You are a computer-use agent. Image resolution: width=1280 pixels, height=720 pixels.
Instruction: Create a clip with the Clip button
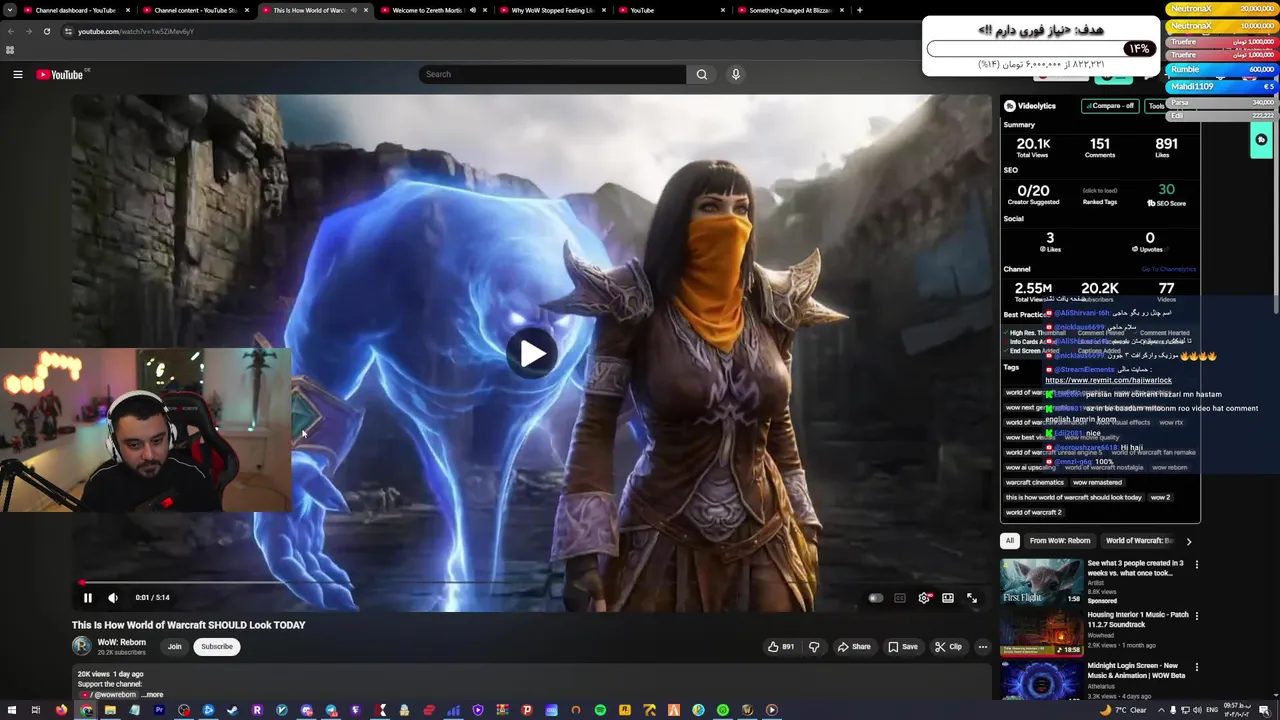click(x=948, y=647)
